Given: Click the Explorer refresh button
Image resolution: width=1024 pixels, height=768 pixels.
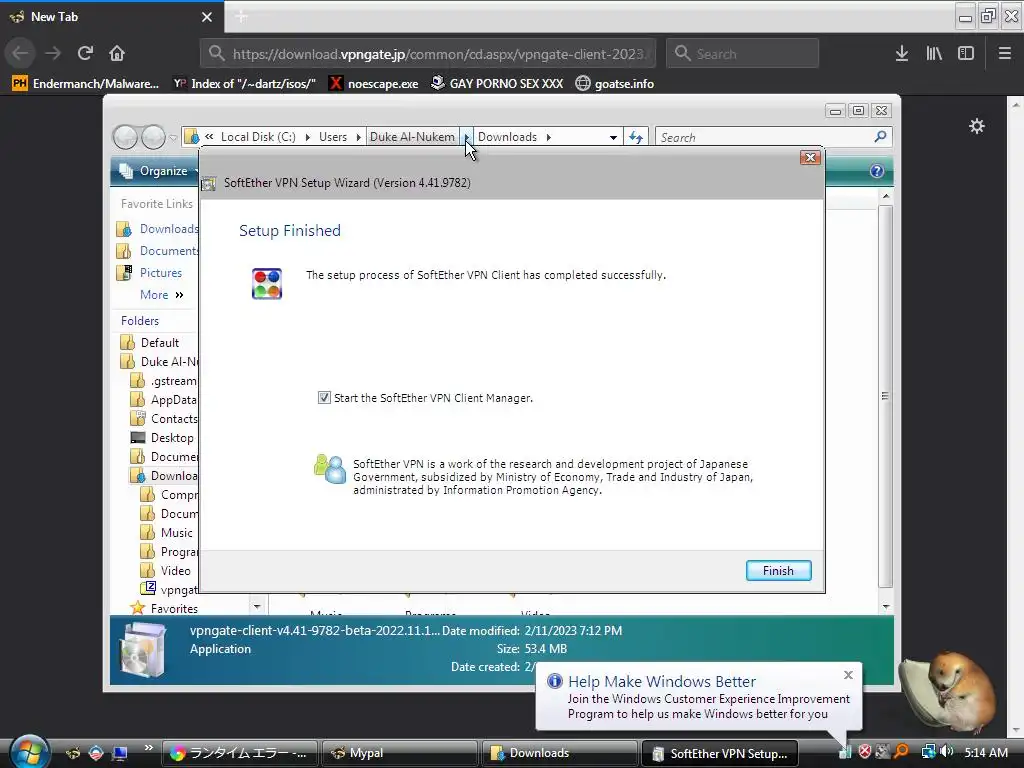Looking at the screenshot, I should coord(635,137).
